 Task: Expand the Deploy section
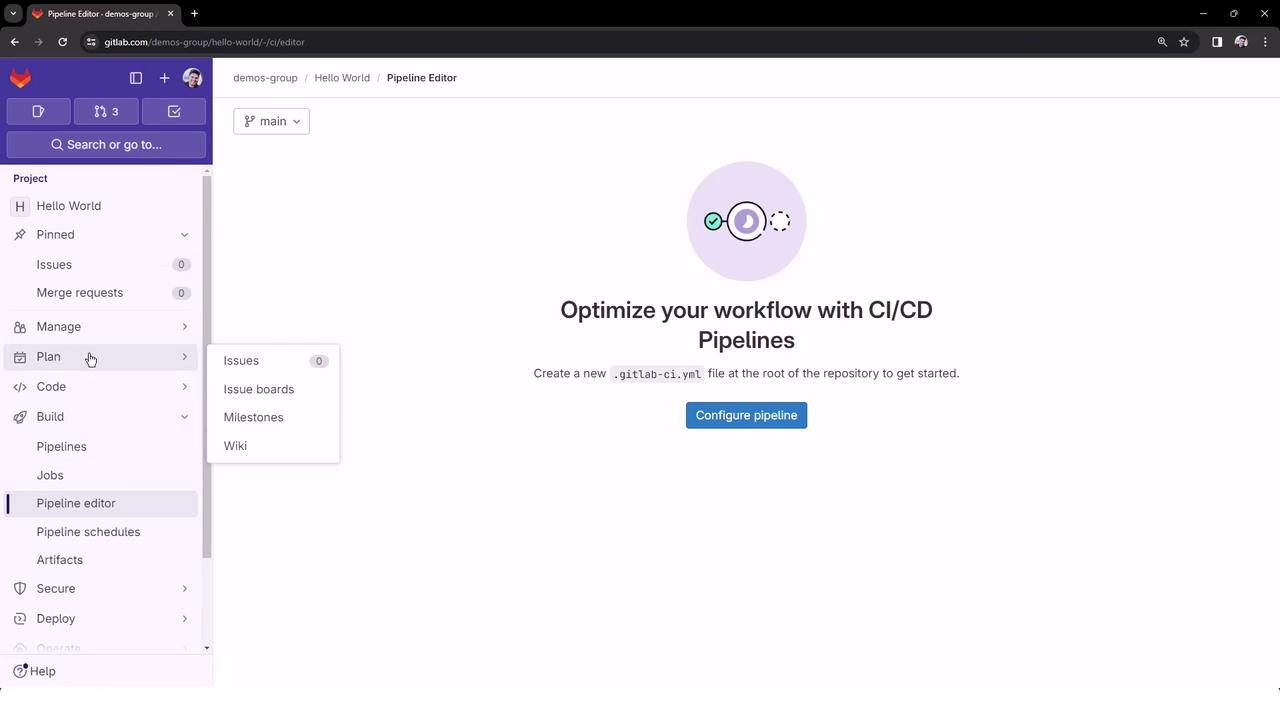coord(102,619)
